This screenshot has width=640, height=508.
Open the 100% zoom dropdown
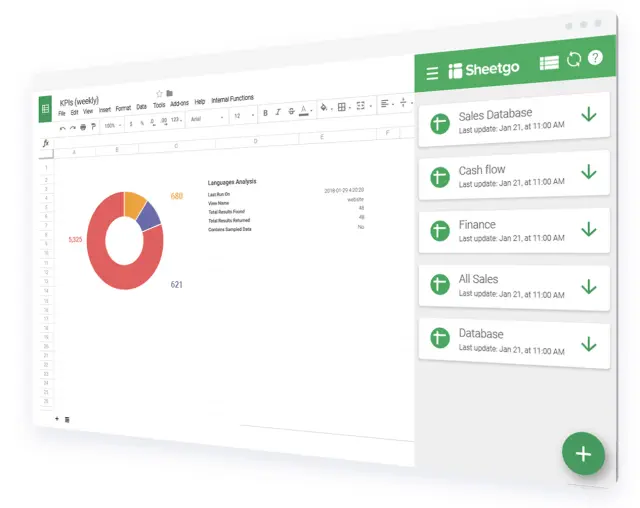pos(113,125)
